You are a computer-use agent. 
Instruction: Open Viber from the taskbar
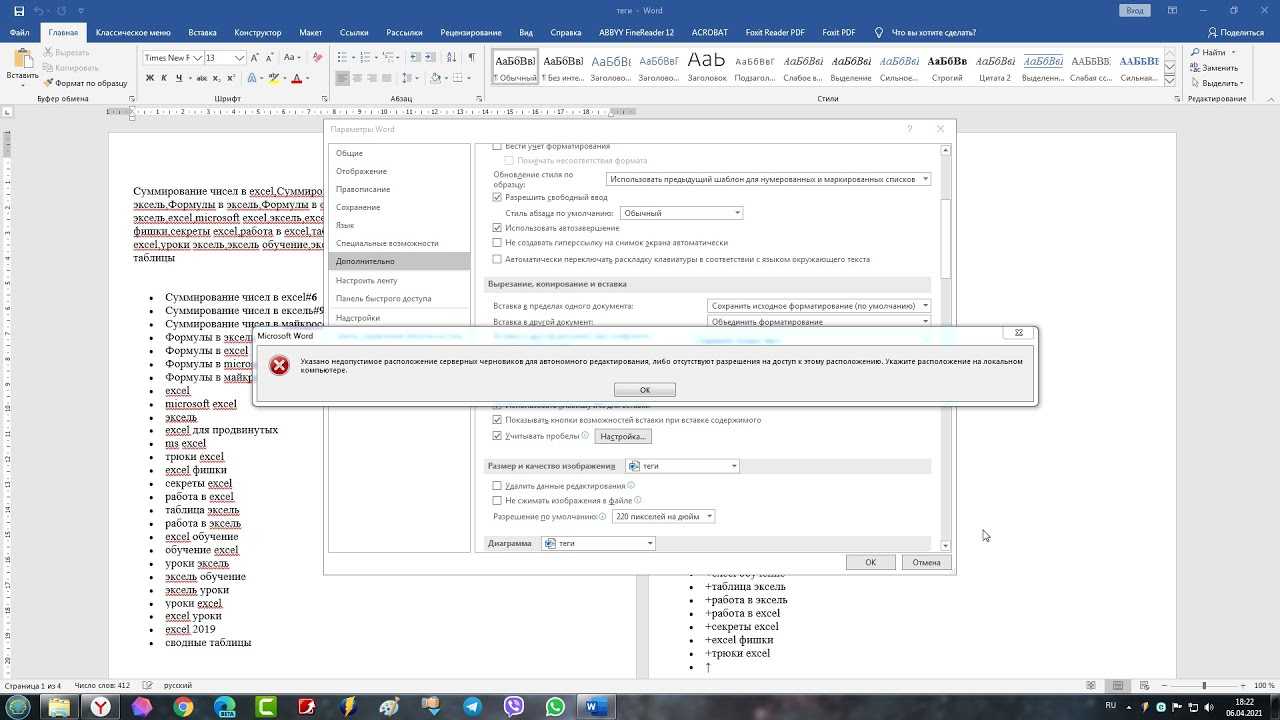pos(514,707)
